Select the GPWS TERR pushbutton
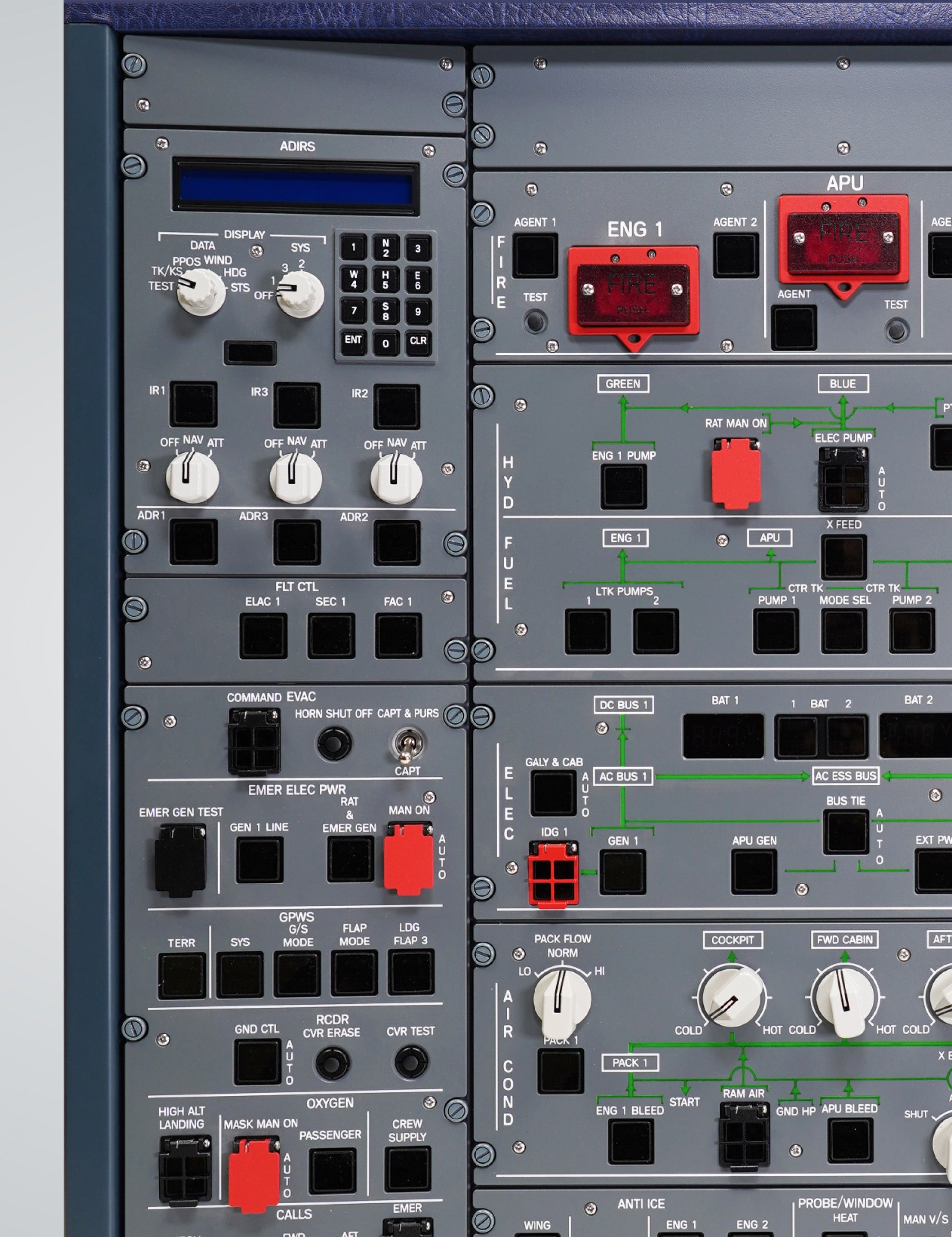This screenshot has width=952, height=1237. tap(181, 975)
